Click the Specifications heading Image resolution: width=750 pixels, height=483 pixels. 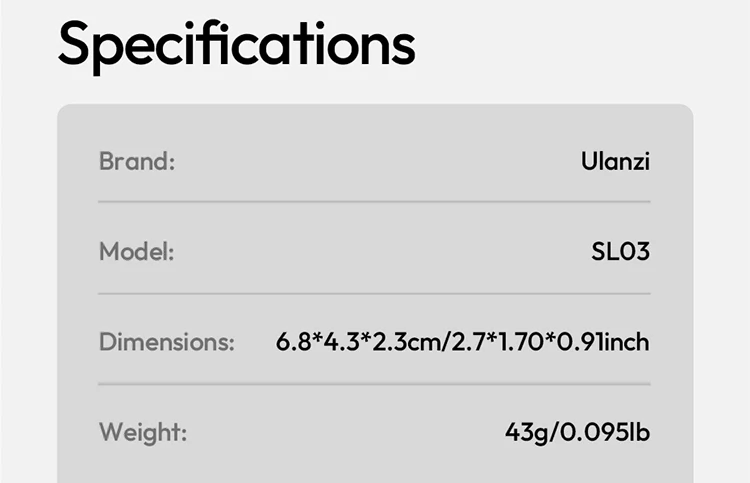point(236,42)
